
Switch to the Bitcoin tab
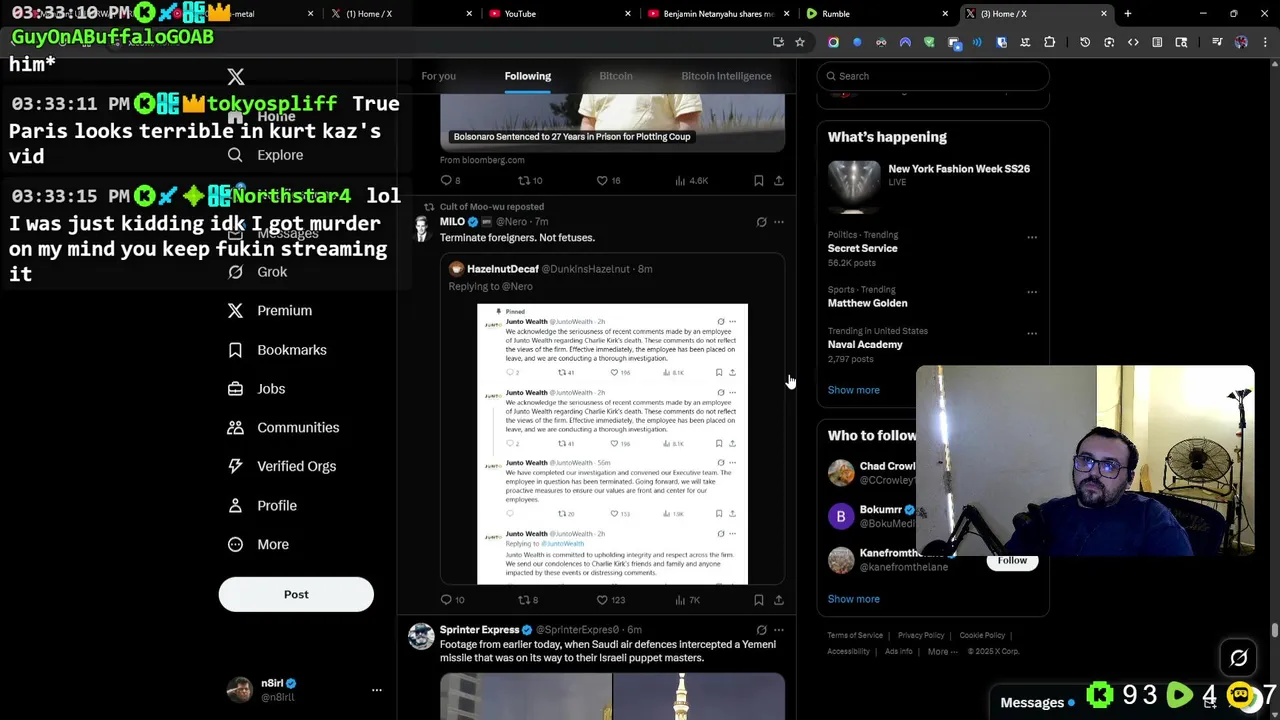click(616, 76)
